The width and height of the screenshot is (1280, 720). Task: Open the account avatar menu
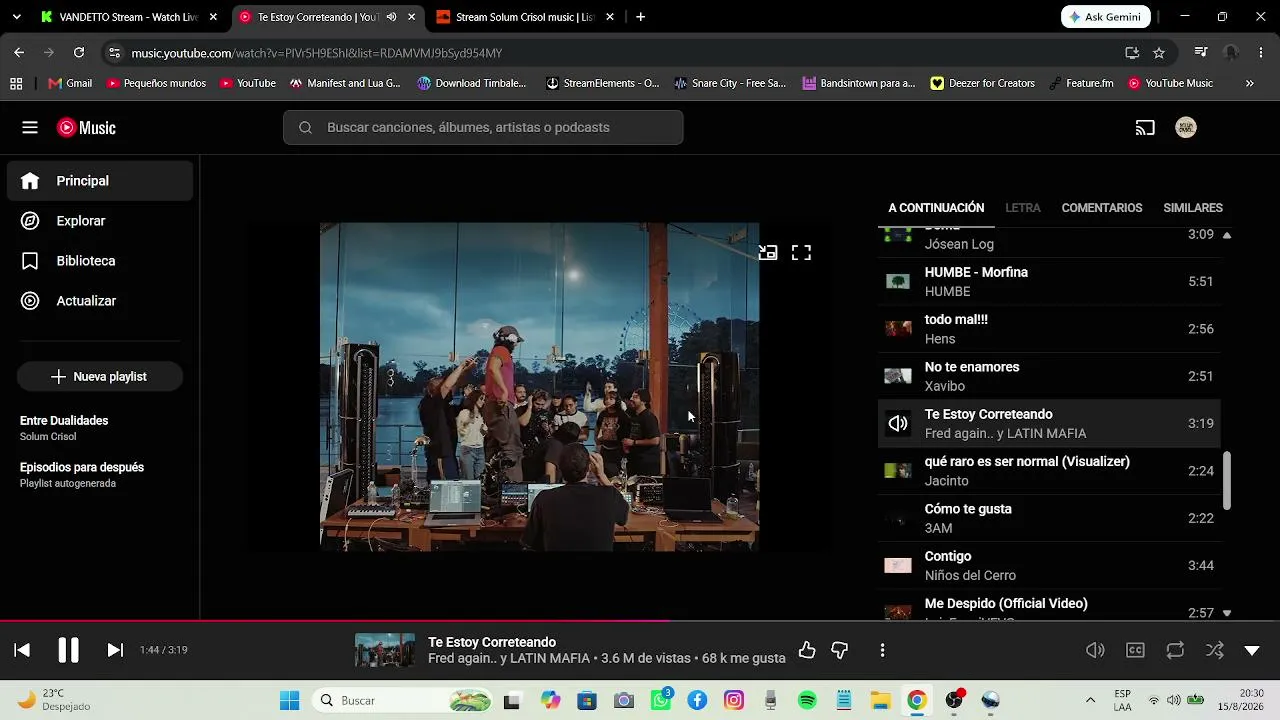(1186, 128)
